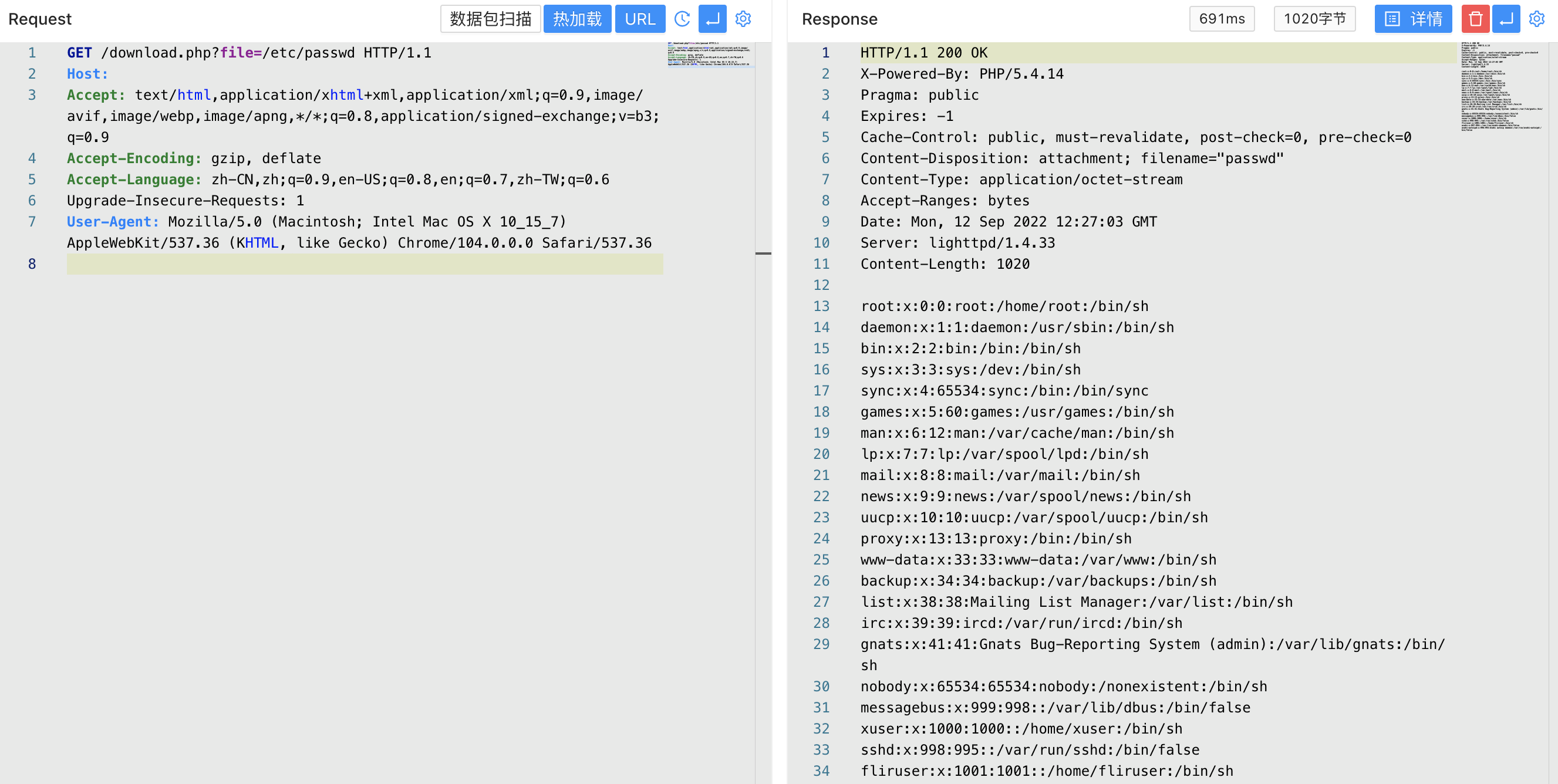Click the 热加载 button
This screenshot has height=784, width=1558.
pyautogui.click(x=577, y=19)
